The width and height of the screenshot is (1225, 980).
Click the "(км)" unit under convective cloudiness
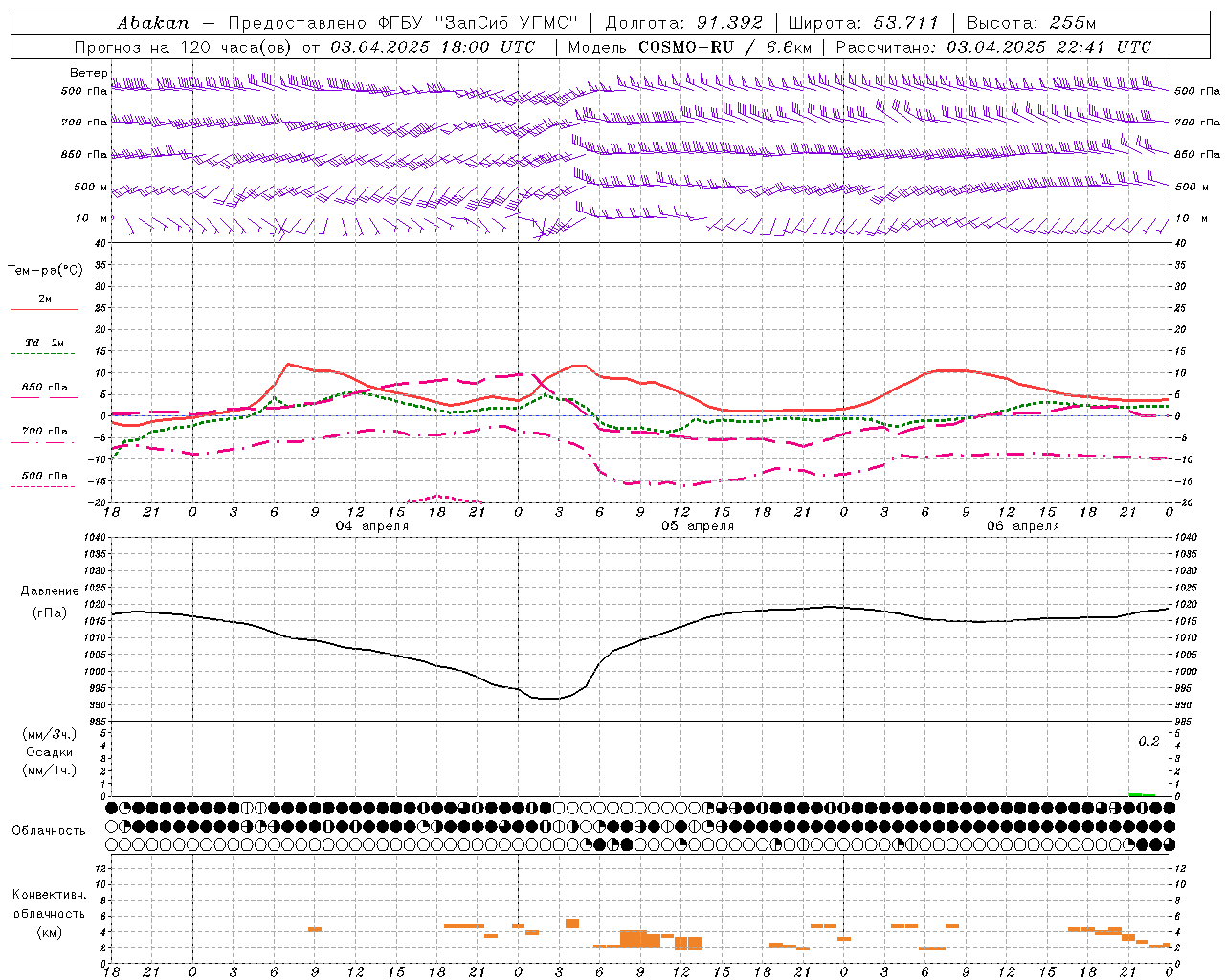(50, 932)
